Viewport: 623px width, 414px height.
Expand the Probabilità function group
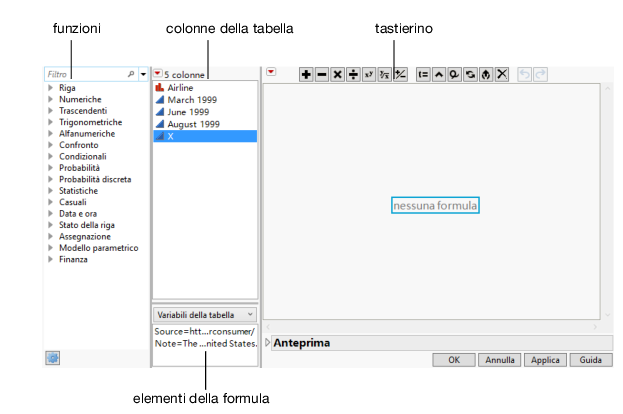(x=50, y=168)
